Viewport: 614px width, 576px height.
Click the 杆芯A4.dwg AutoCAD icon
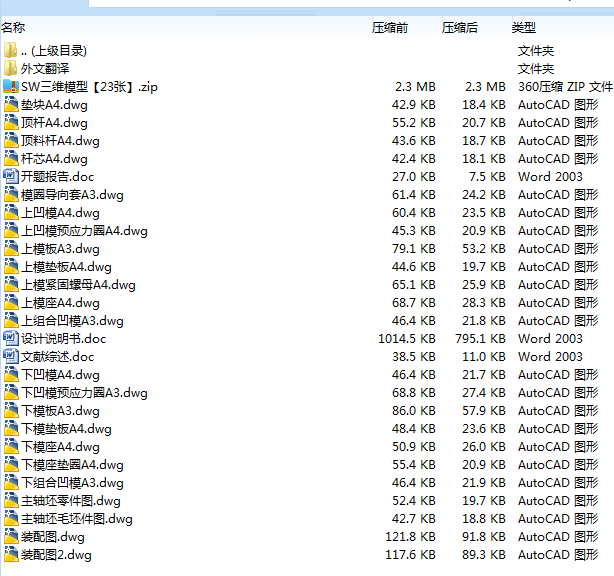point(11,158)
